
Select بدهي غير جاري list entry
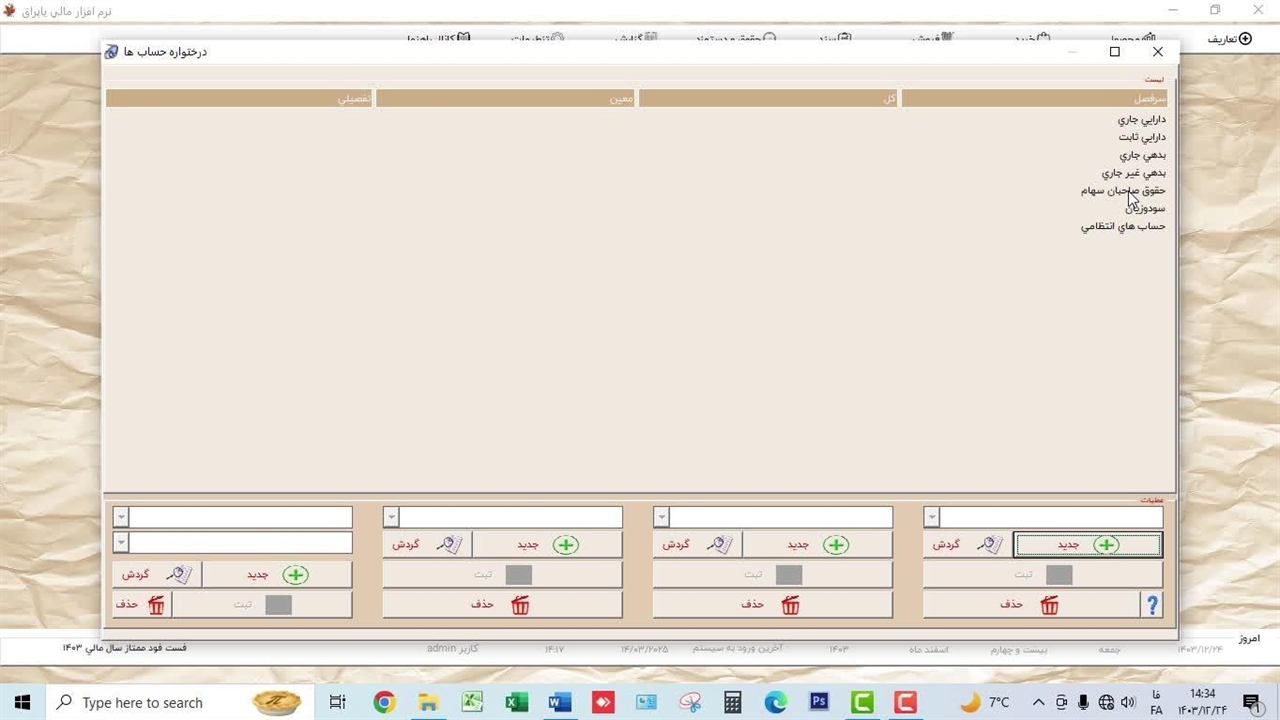coord(1133,173)
